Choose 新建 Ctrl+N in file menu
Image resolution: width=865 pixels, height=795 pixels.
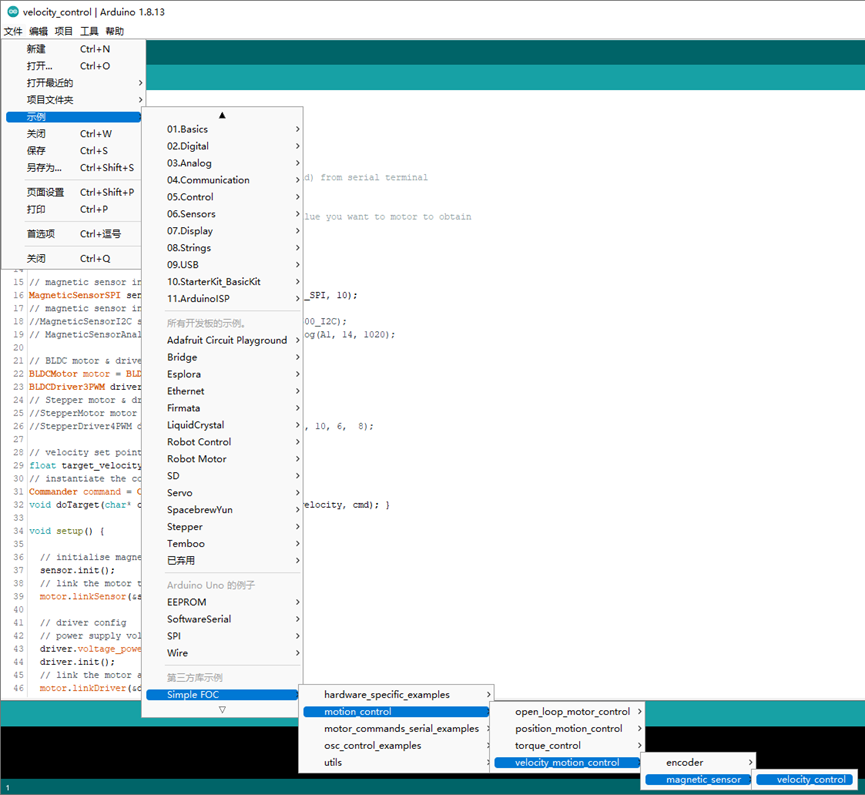coord(73,49)
